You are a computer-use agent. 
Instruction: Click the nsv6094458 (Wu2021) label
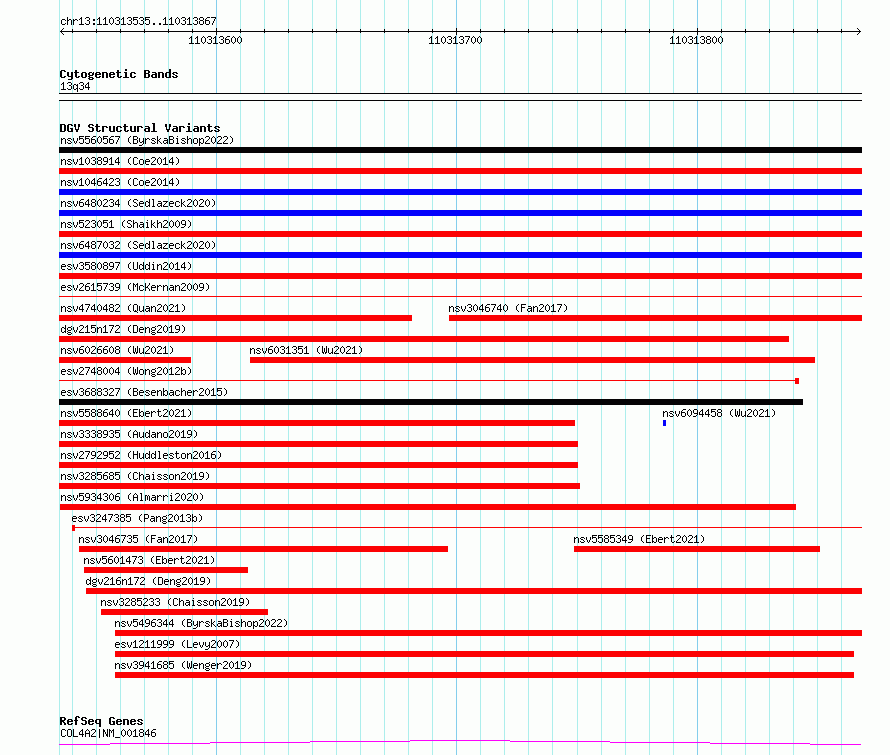pos(719,413)
